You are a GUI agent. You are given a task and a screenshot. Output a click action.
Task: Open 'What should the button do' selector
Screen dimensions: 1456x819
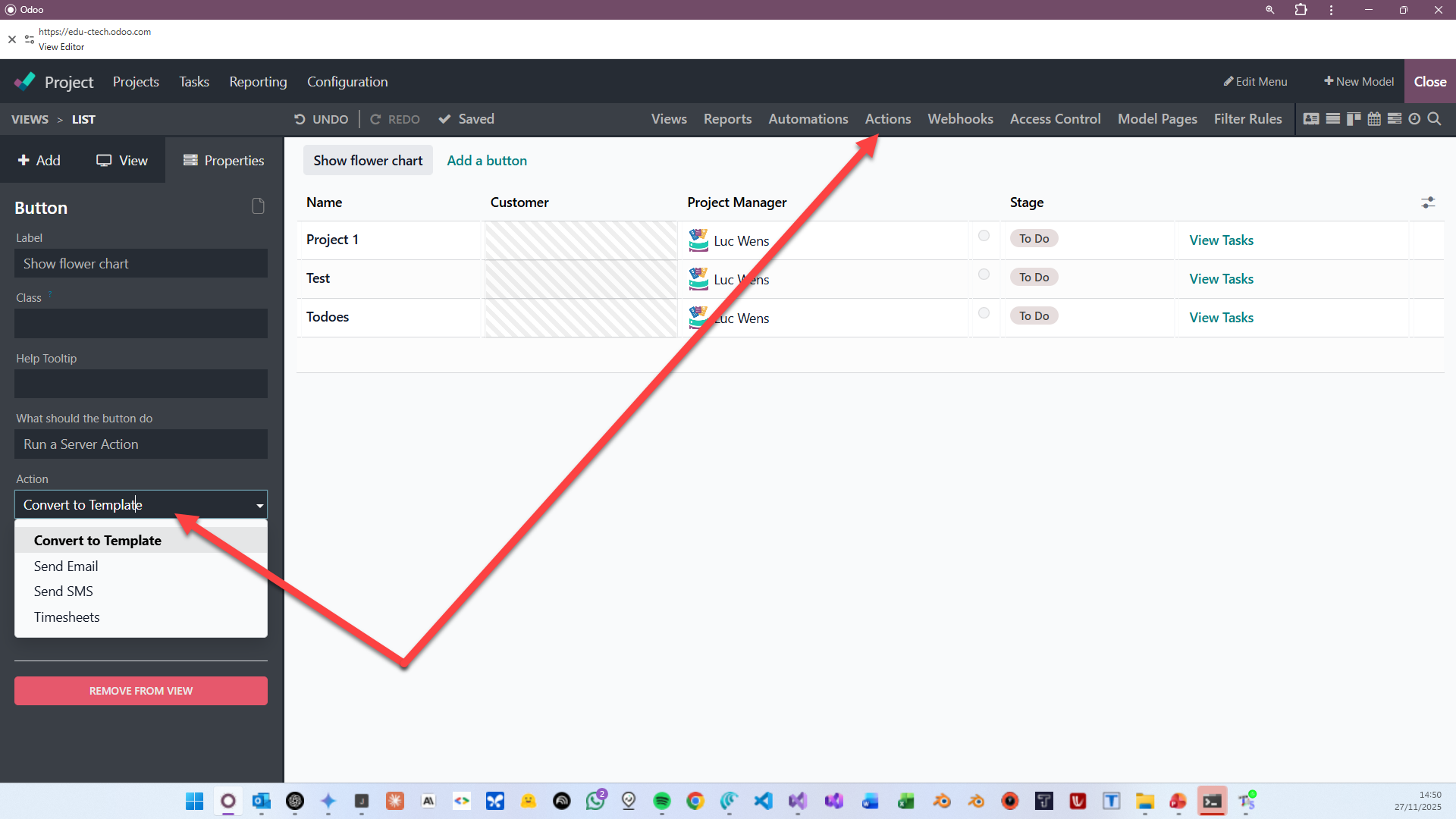coord(141,444)
